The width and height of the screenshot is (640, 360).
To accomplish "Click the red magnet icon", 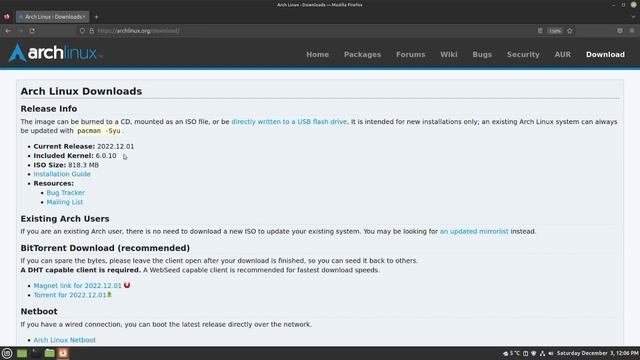I will 127,285.
